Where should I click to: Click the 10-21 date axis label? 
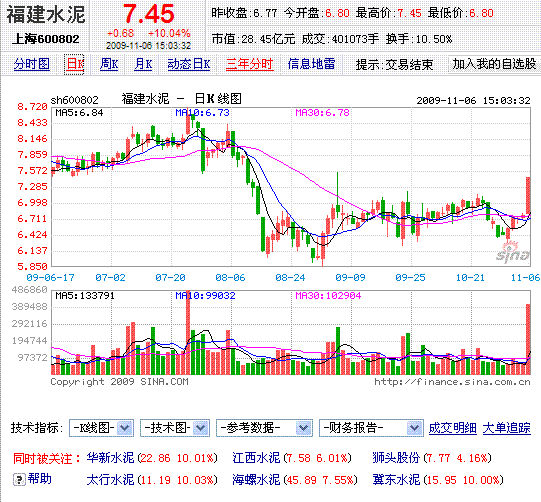point(470,277)
